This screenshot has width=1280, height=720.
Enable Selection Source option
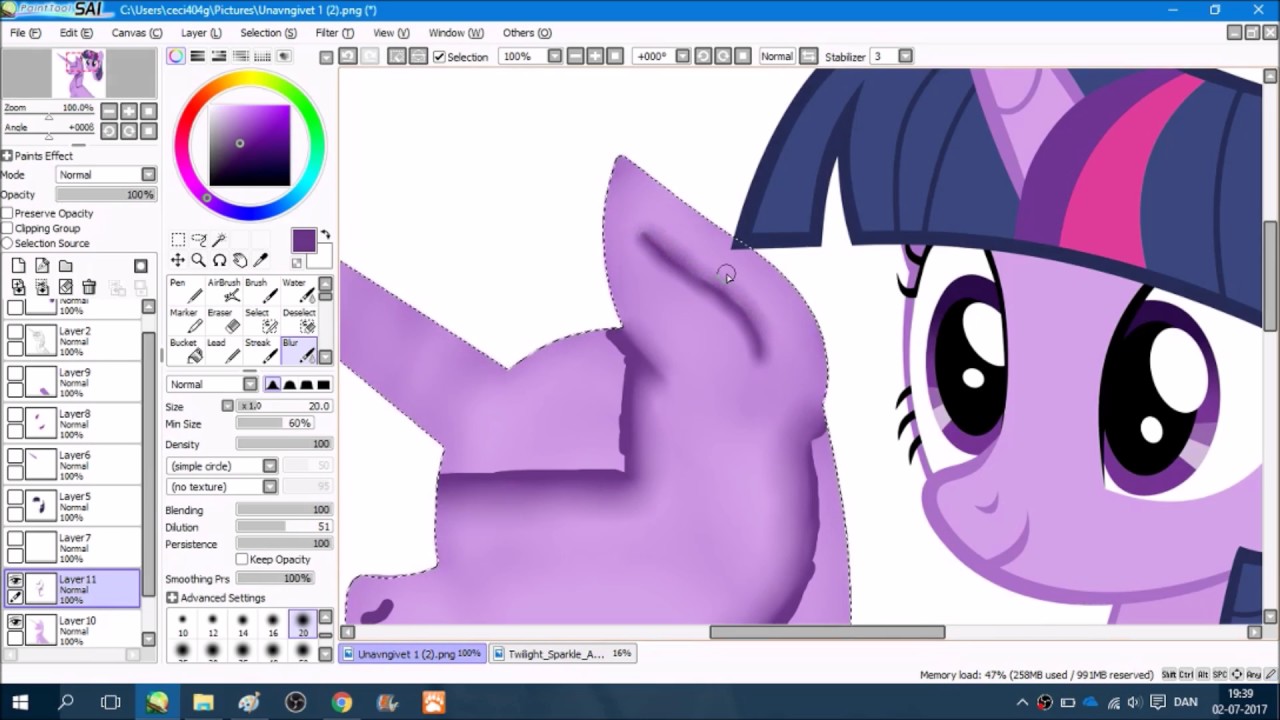7,243
